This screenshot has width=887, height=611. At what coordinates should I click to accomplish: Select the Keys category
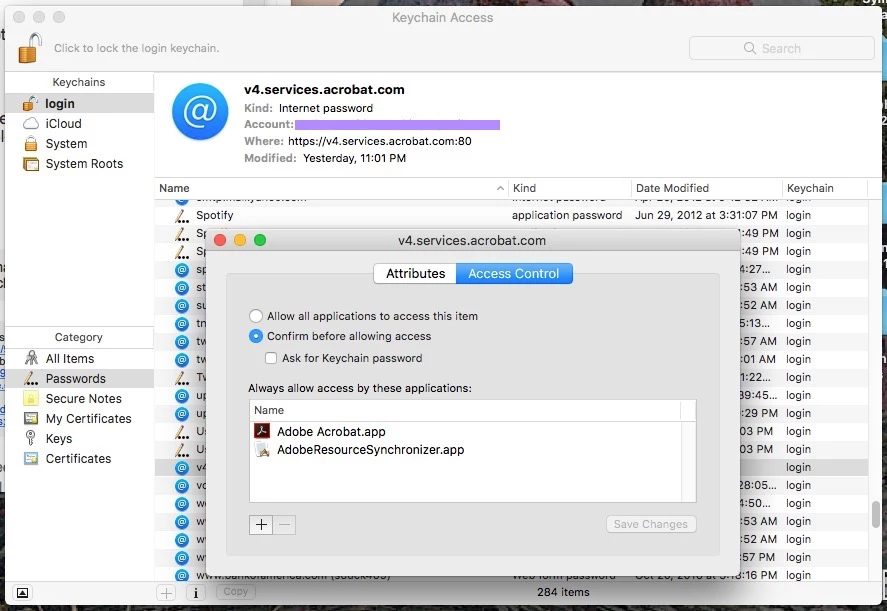79,438
